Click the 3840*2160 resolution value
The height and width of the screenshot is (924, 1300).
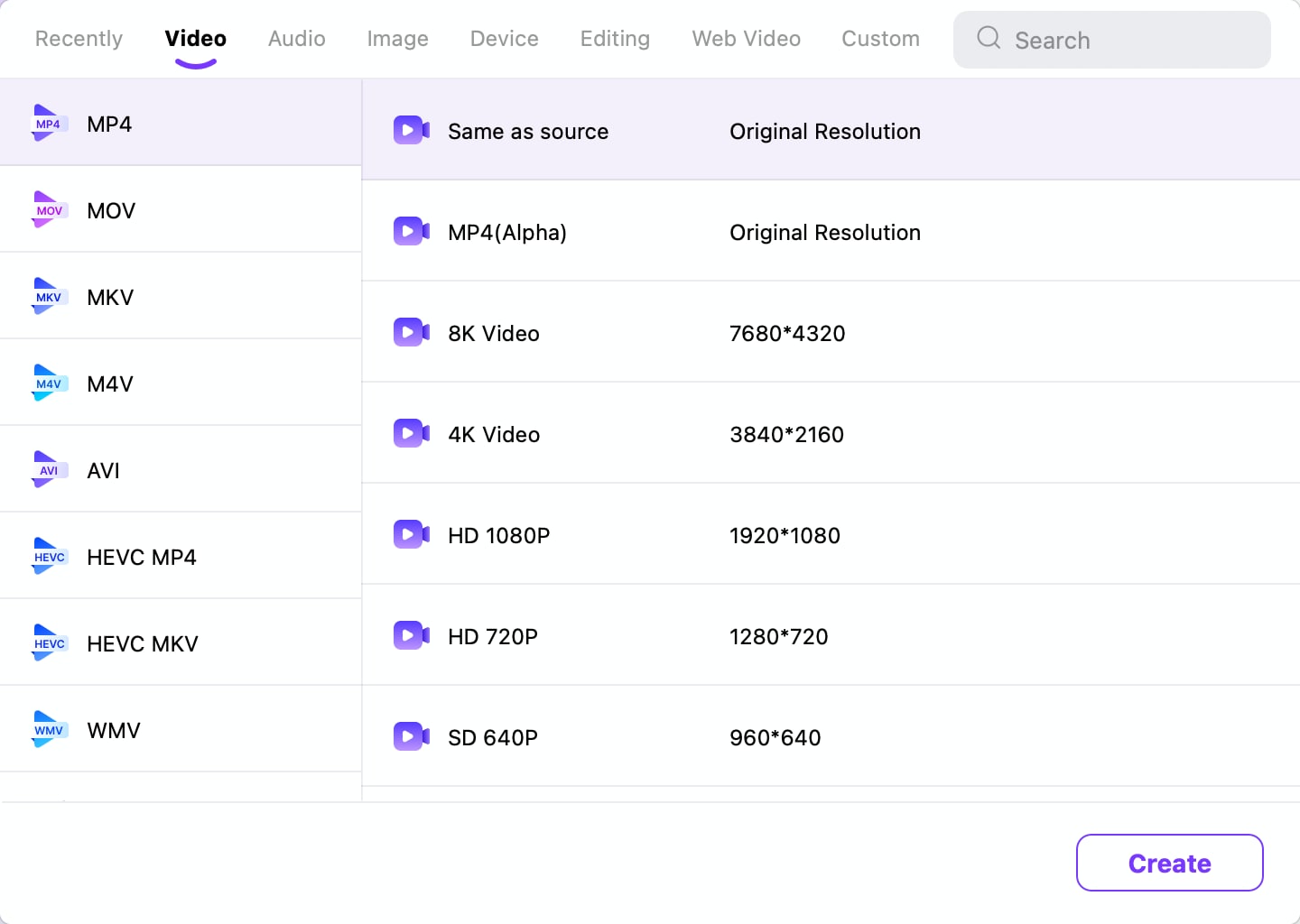[x=787, y=435]
